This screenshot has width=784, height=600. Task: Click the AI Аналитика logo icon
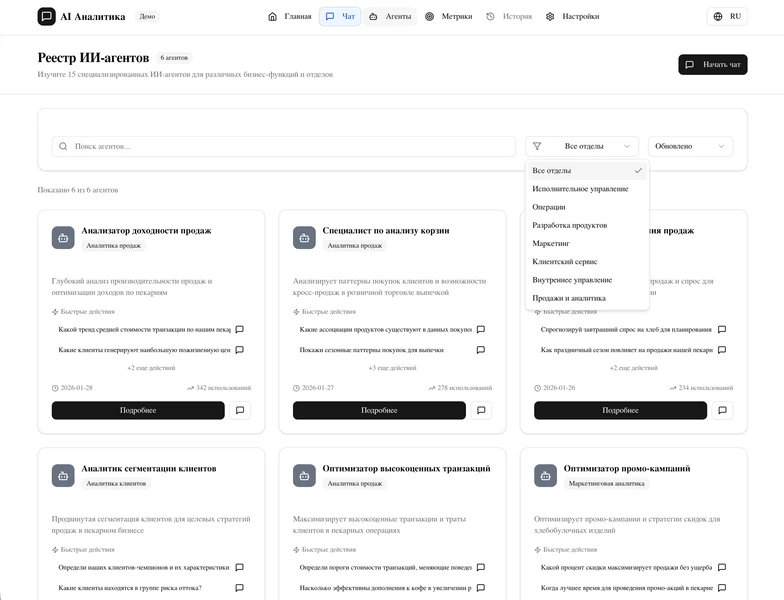point(46,16)
